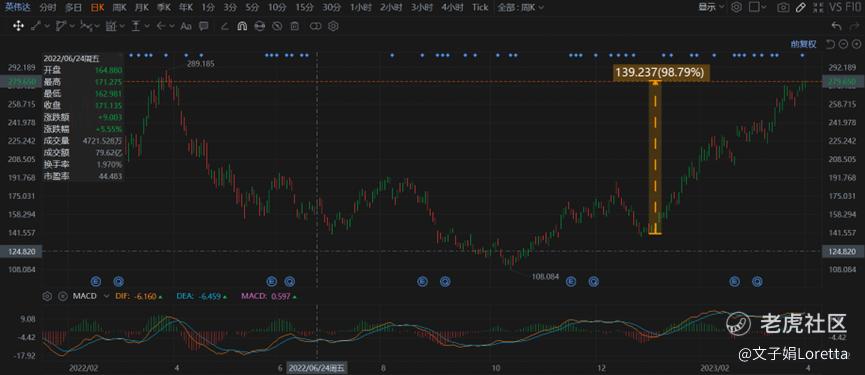Image resolution: width=865 pixels, height=375 pixels.
Task: Select the Tick chart tab
Action: [480, 7]
